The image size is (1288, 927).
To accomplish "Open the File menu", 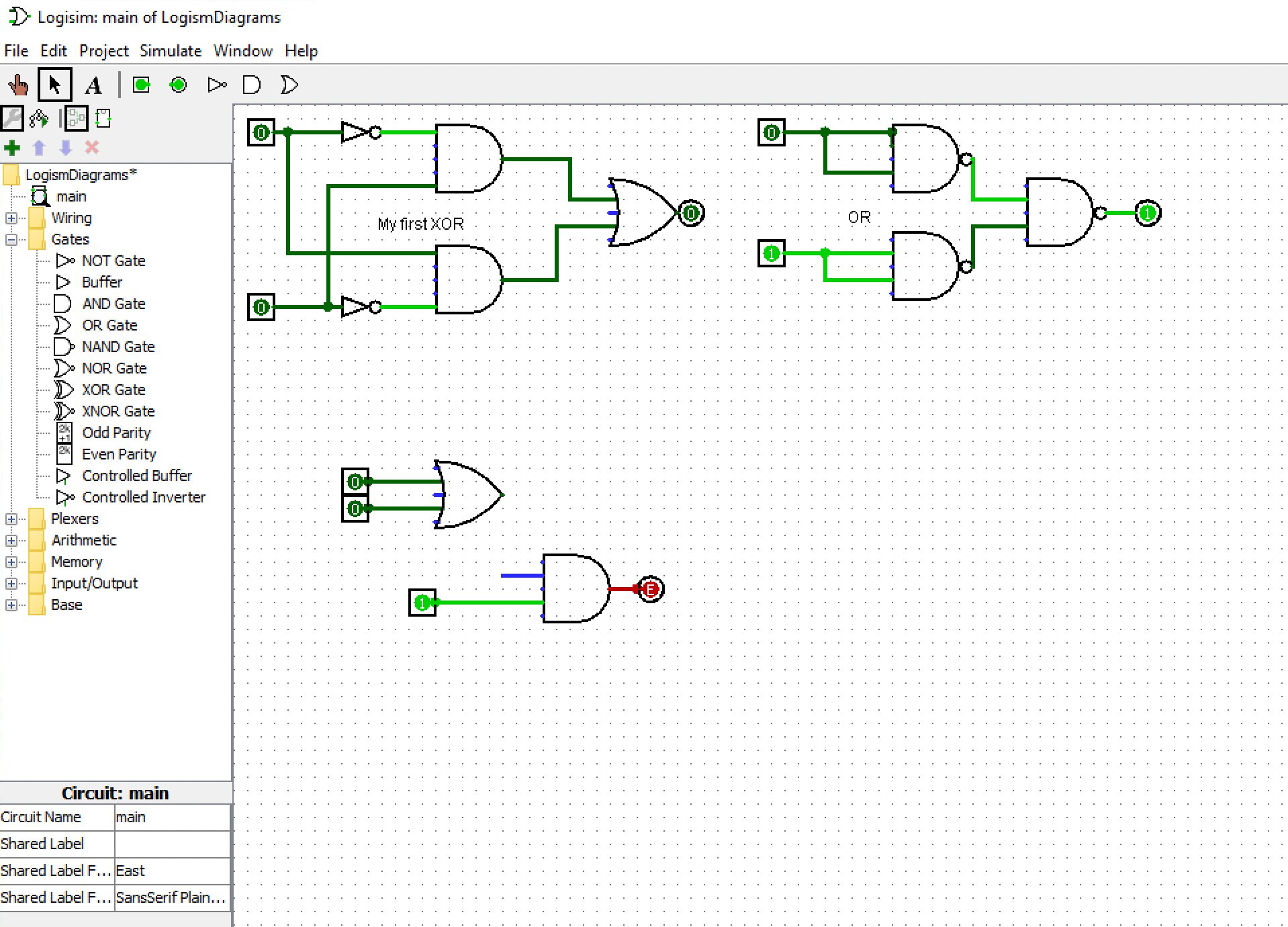I will click(16, 51).
